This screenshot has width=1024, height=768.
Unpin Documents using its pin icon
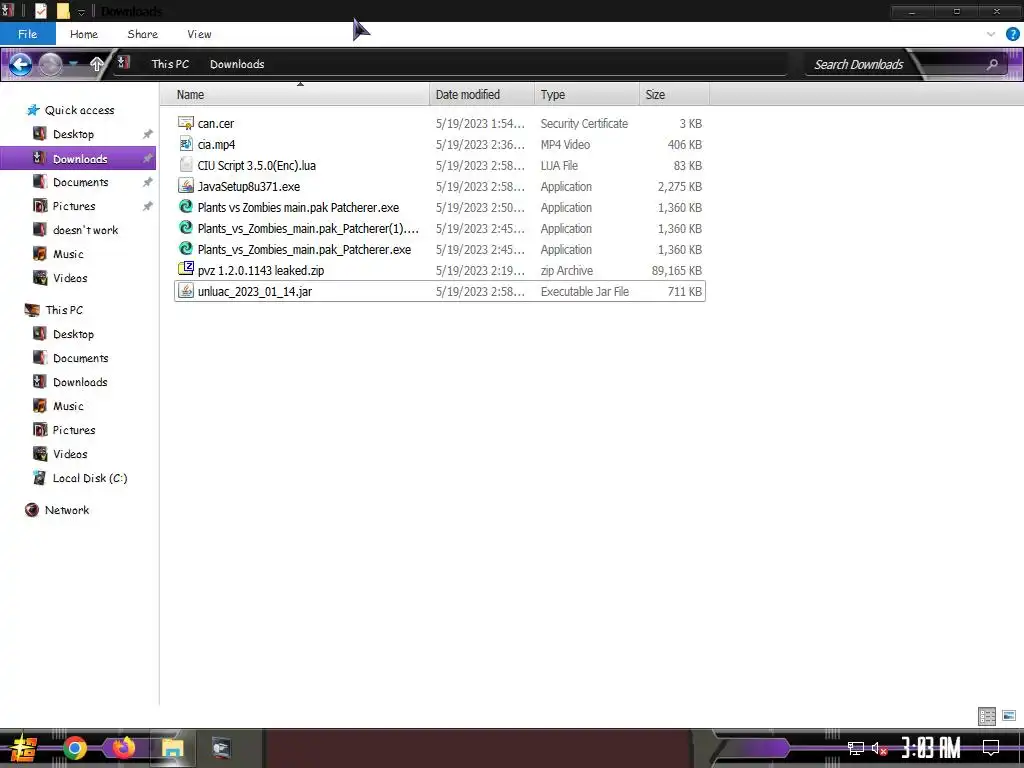tap(148, 182)
